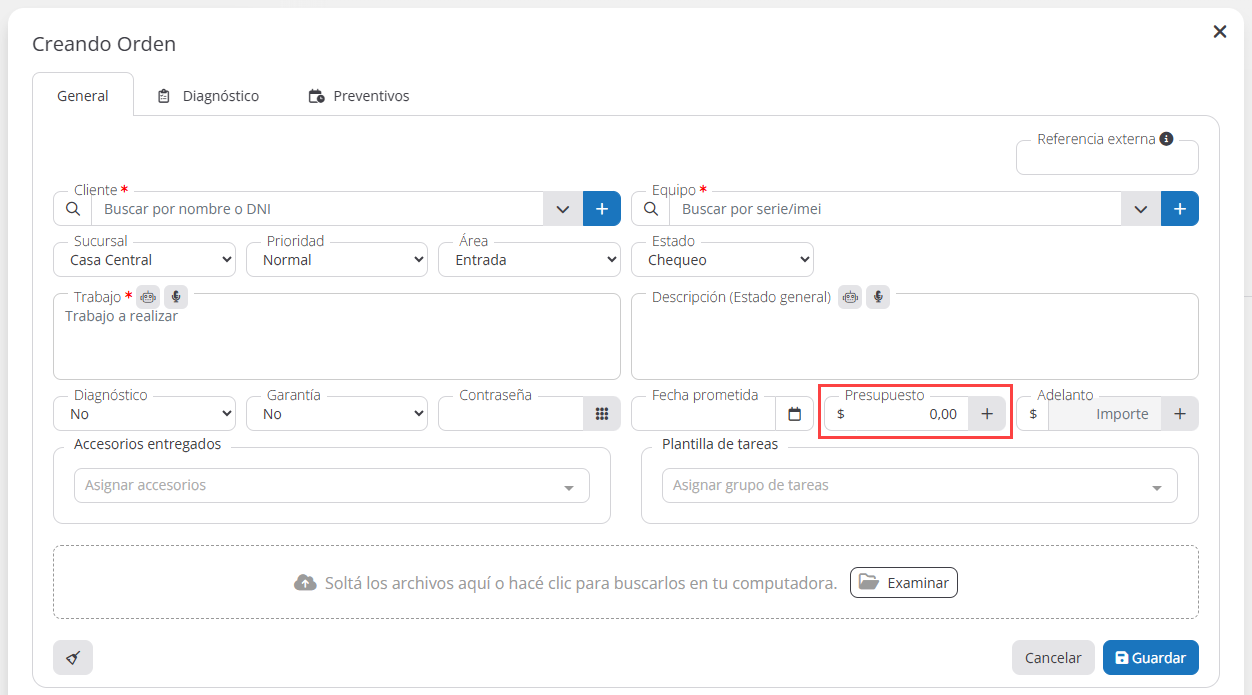Screen dimensions: 1252x695
Task: Click the broom clear-form button
Action: pos(73,658)
